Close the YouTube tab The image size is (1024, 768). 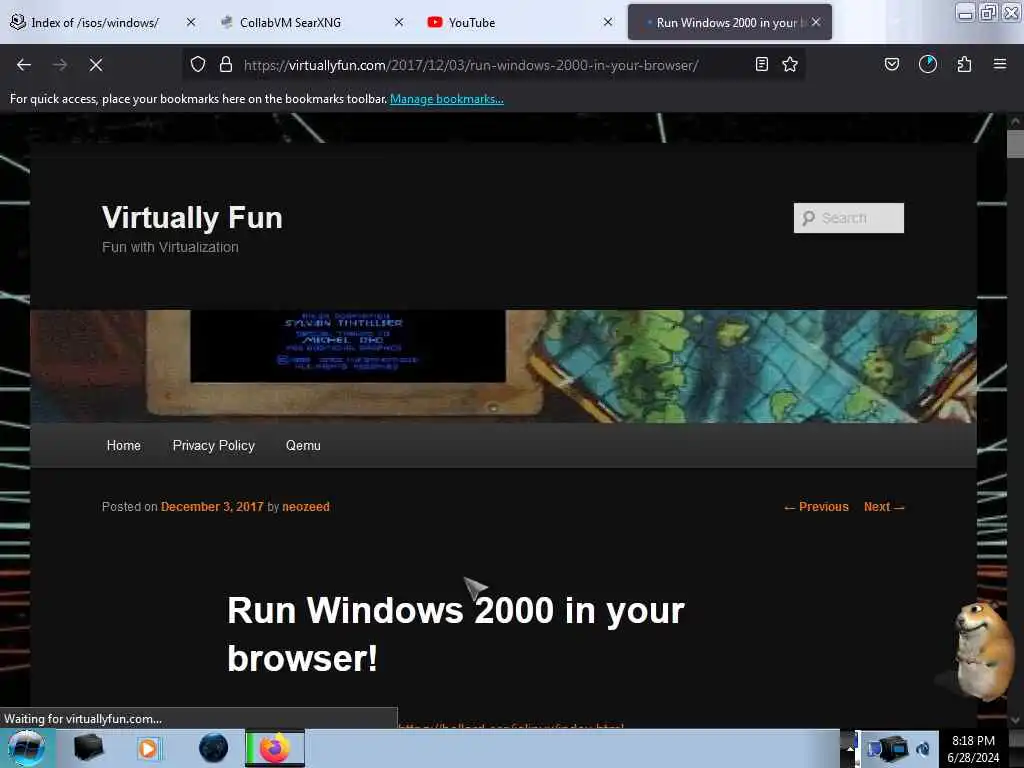tap(608, 22)
